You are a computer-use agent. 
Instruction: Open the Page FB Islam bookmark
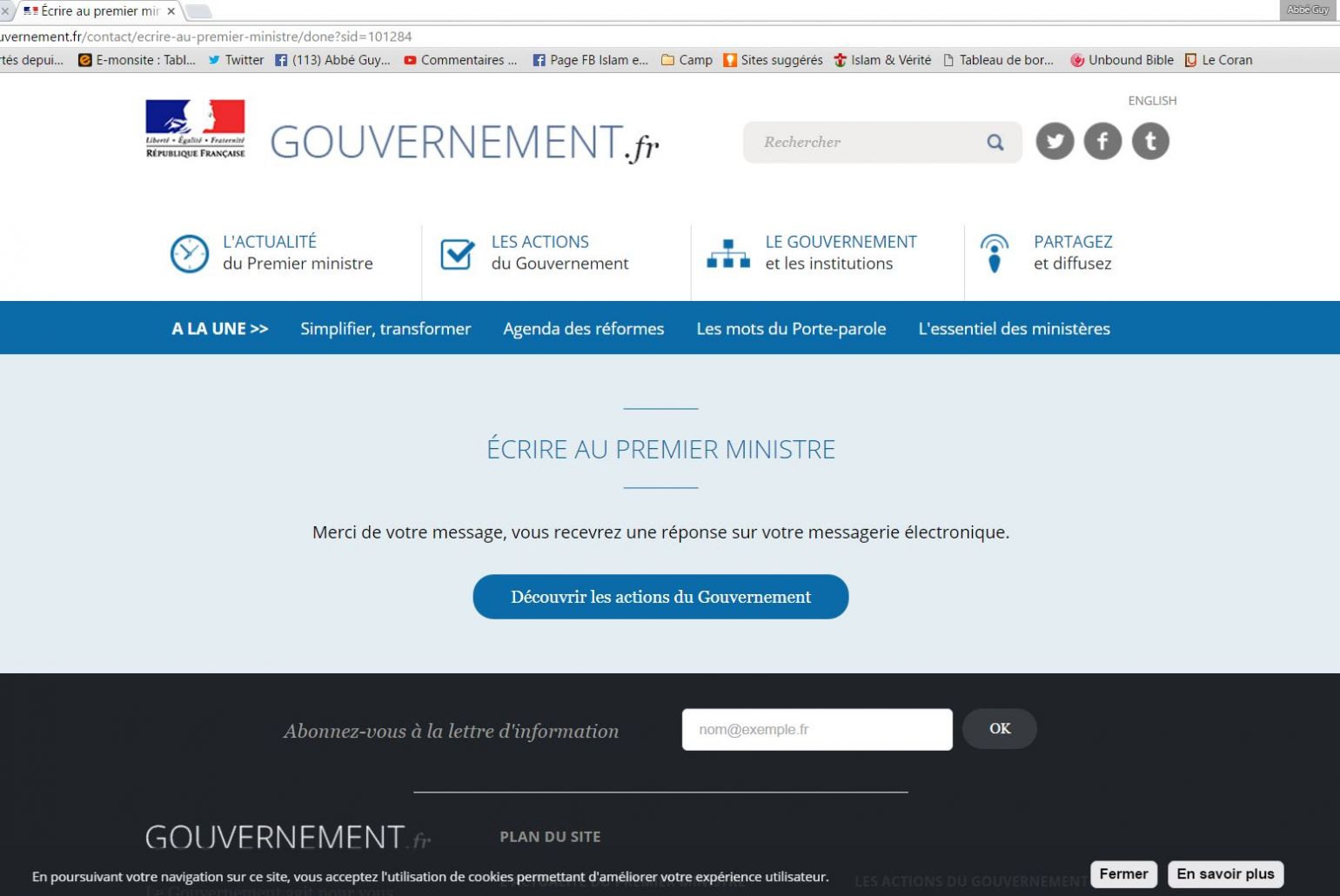point(590,60)
